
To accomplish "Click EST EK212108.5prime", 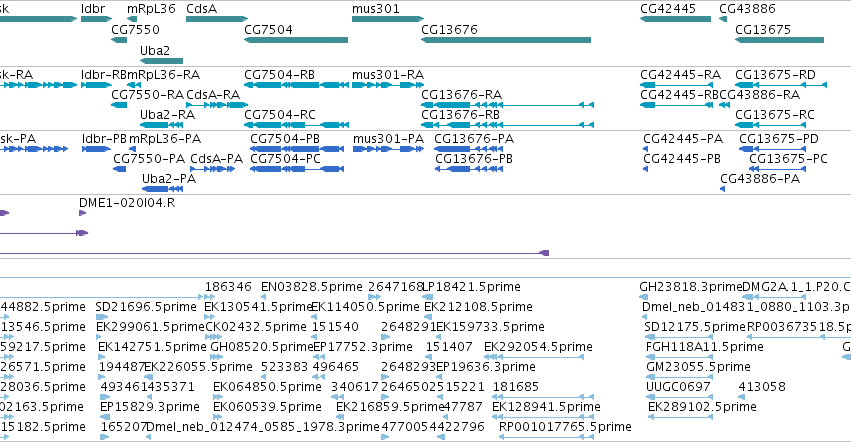I will click(427, 317).
